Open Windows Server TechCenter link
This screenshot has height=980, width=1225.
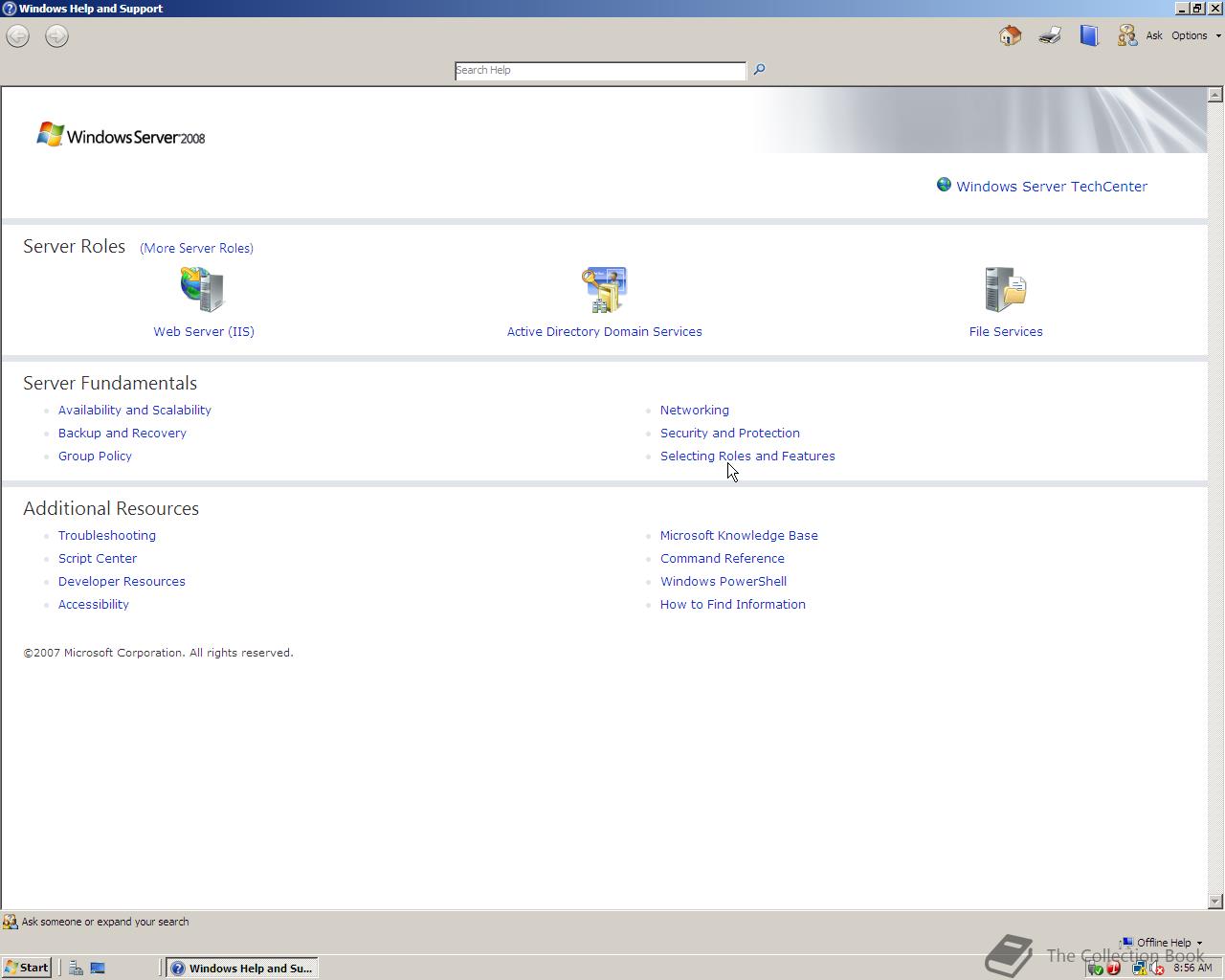1052,187
